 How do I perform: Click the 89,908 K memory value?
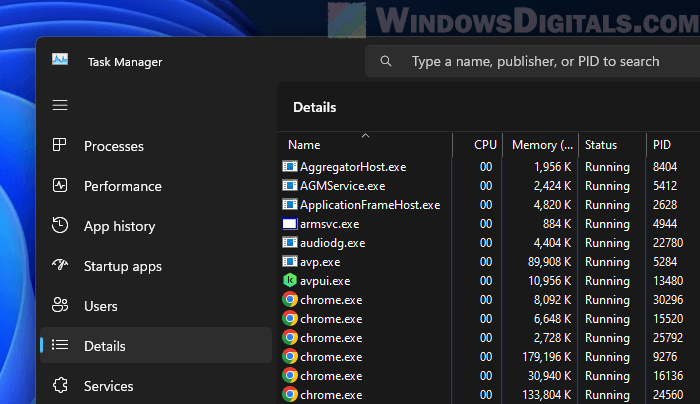click(x=550, y=262)
